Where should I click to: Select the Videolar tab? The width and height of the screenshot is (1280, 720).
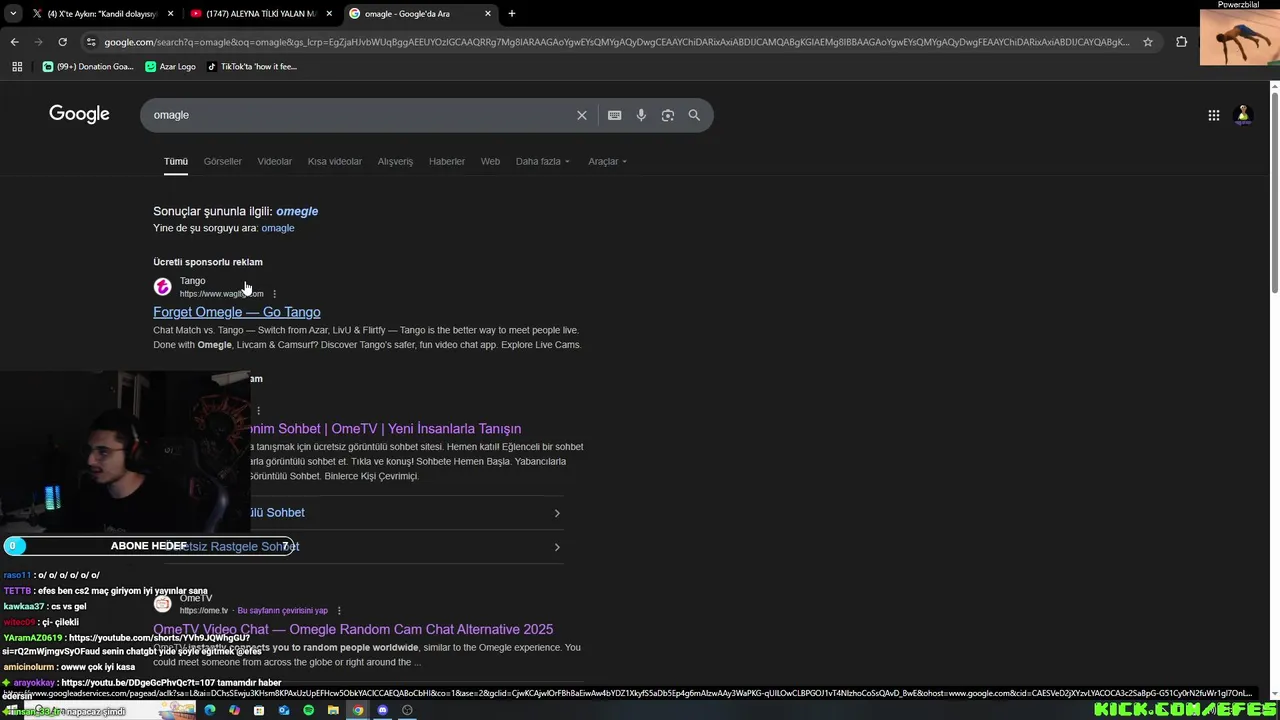tap(275, 161)
